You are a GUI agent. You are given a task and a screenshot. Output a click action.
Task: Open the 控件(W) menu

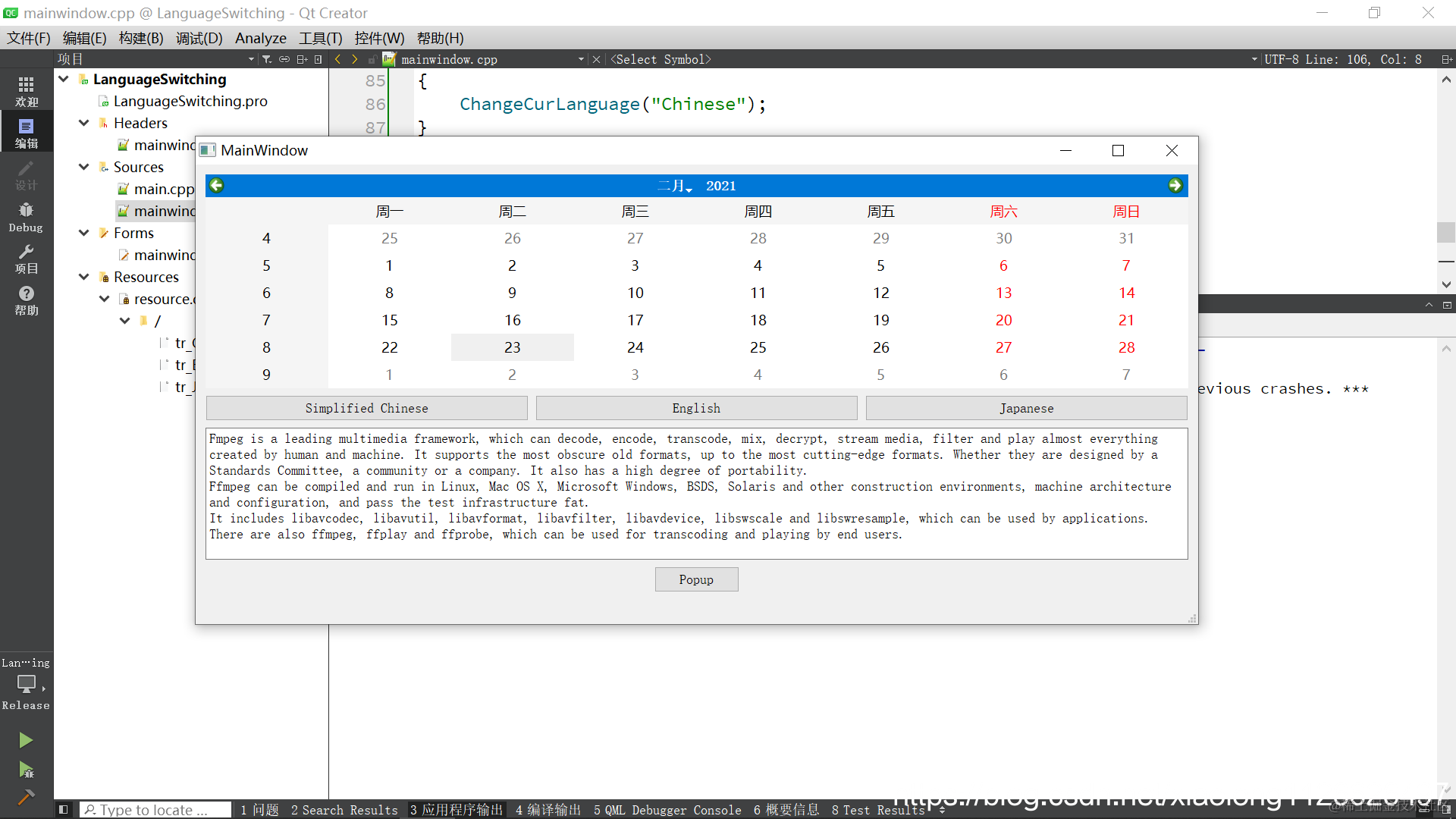(379, 38)
